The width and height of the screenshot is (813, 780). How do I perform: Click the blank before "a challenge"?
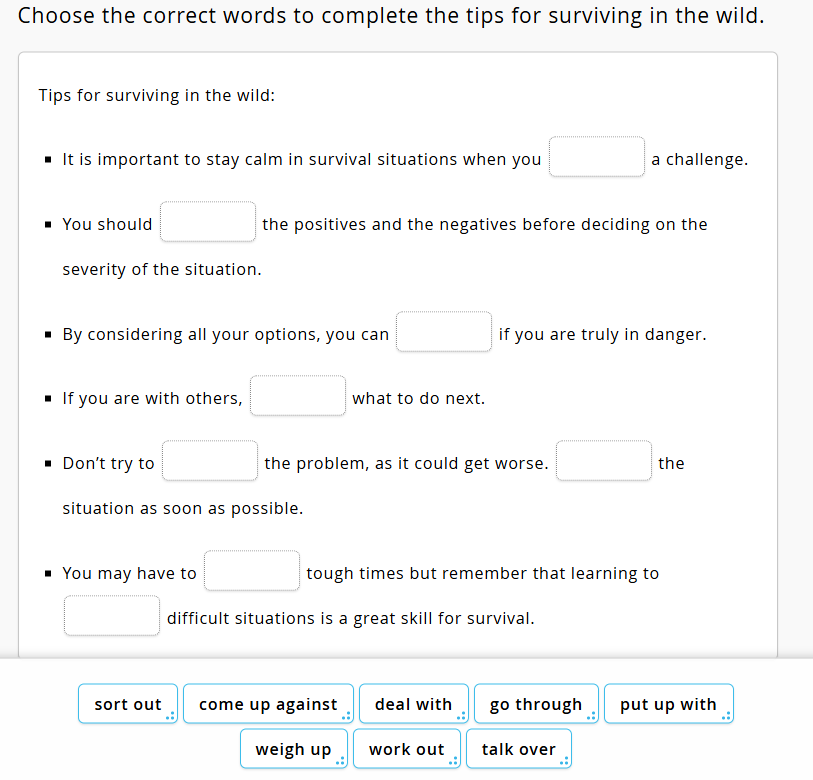(x=597, y=157)
